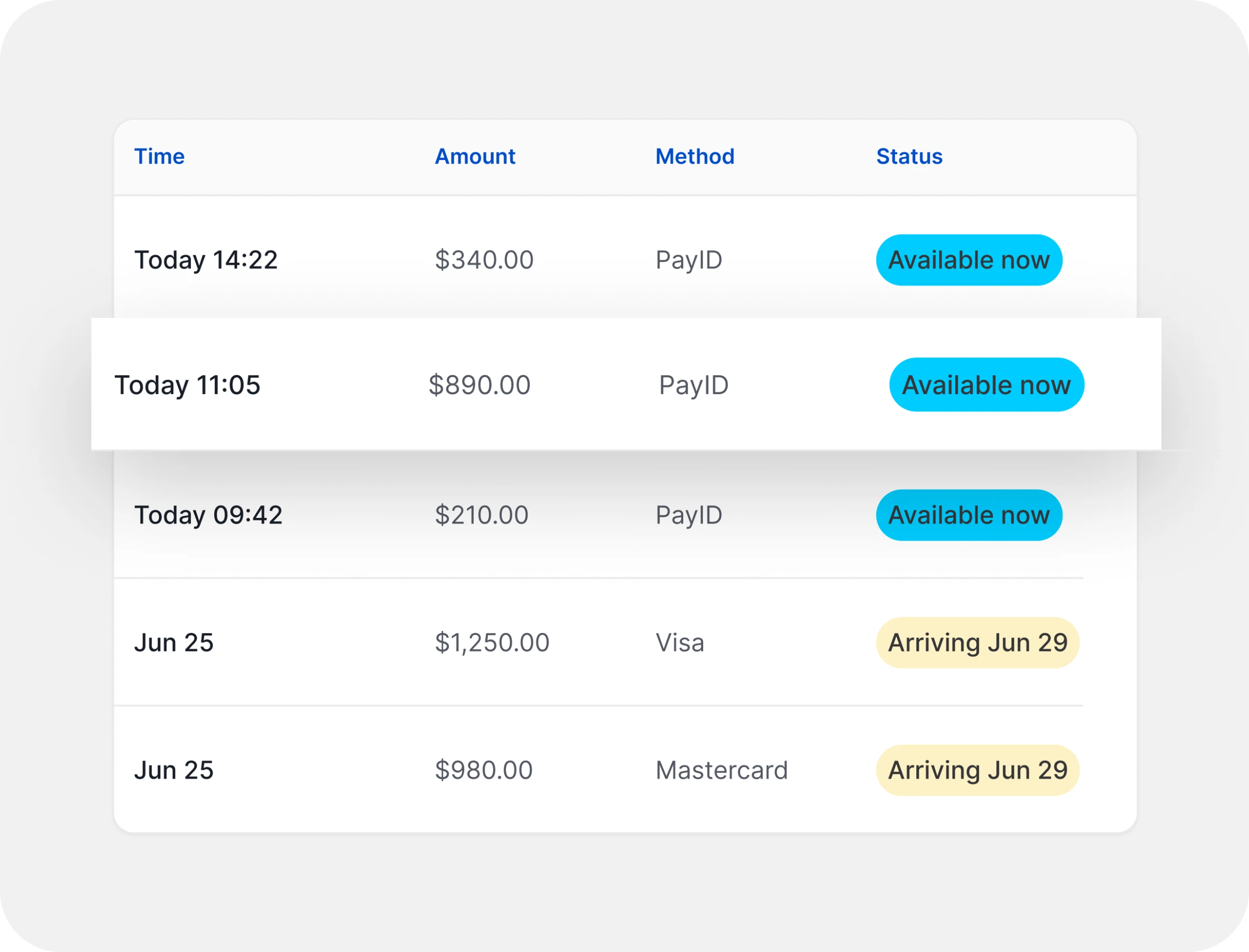
Task: Click the $890.00 amount
Action: [480, 385]
